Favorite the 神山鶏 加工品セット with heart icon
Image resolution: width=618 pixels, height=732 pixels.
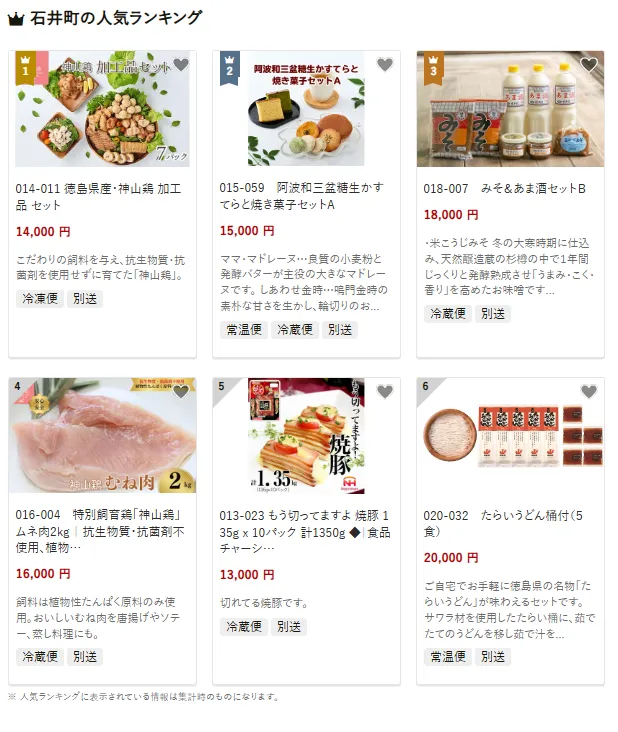(181, 64)
